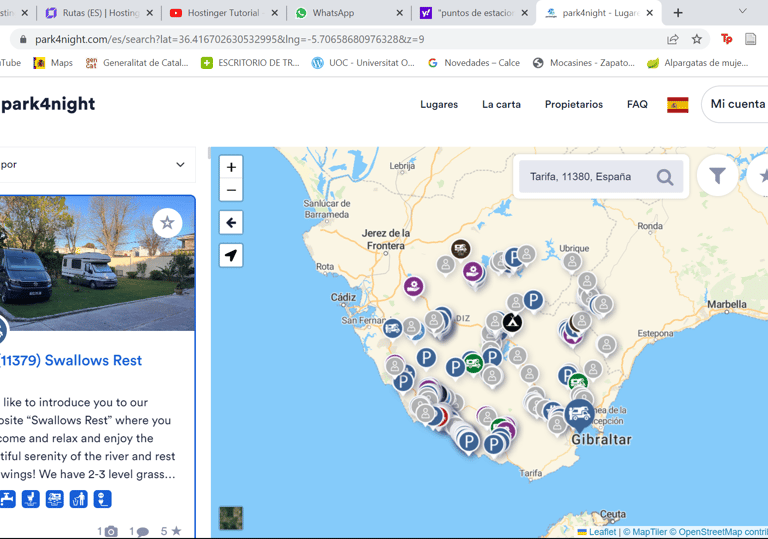Viewport: 768px width, 539px height.
Task: Toggle the satellite map layer thumbnail
Action: point(231,517)
